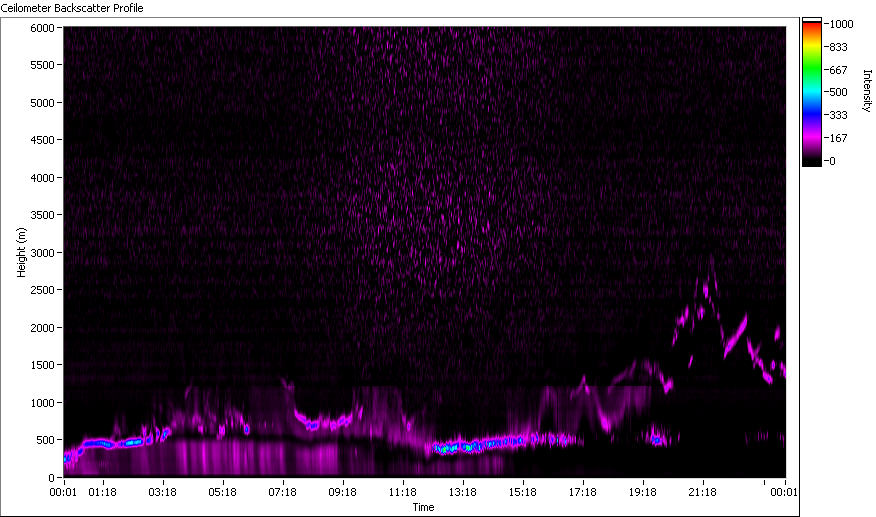Screen dimensions: 876x517
Task: Click the 17:18 time axis label
Action: pyautogui.click(x=583, y=492)
